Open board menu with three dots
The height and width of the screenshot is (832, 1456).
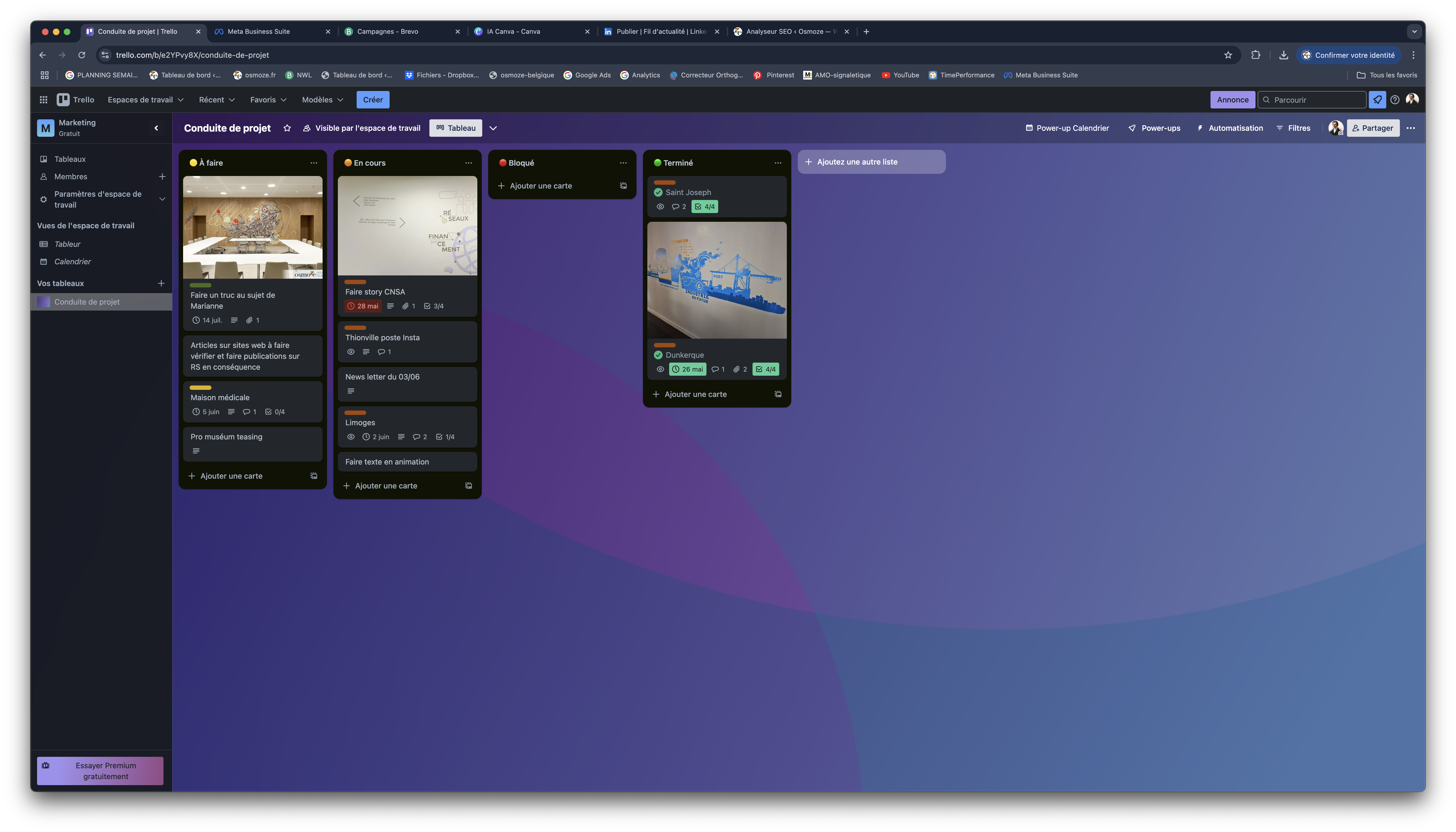[1410, 128]
